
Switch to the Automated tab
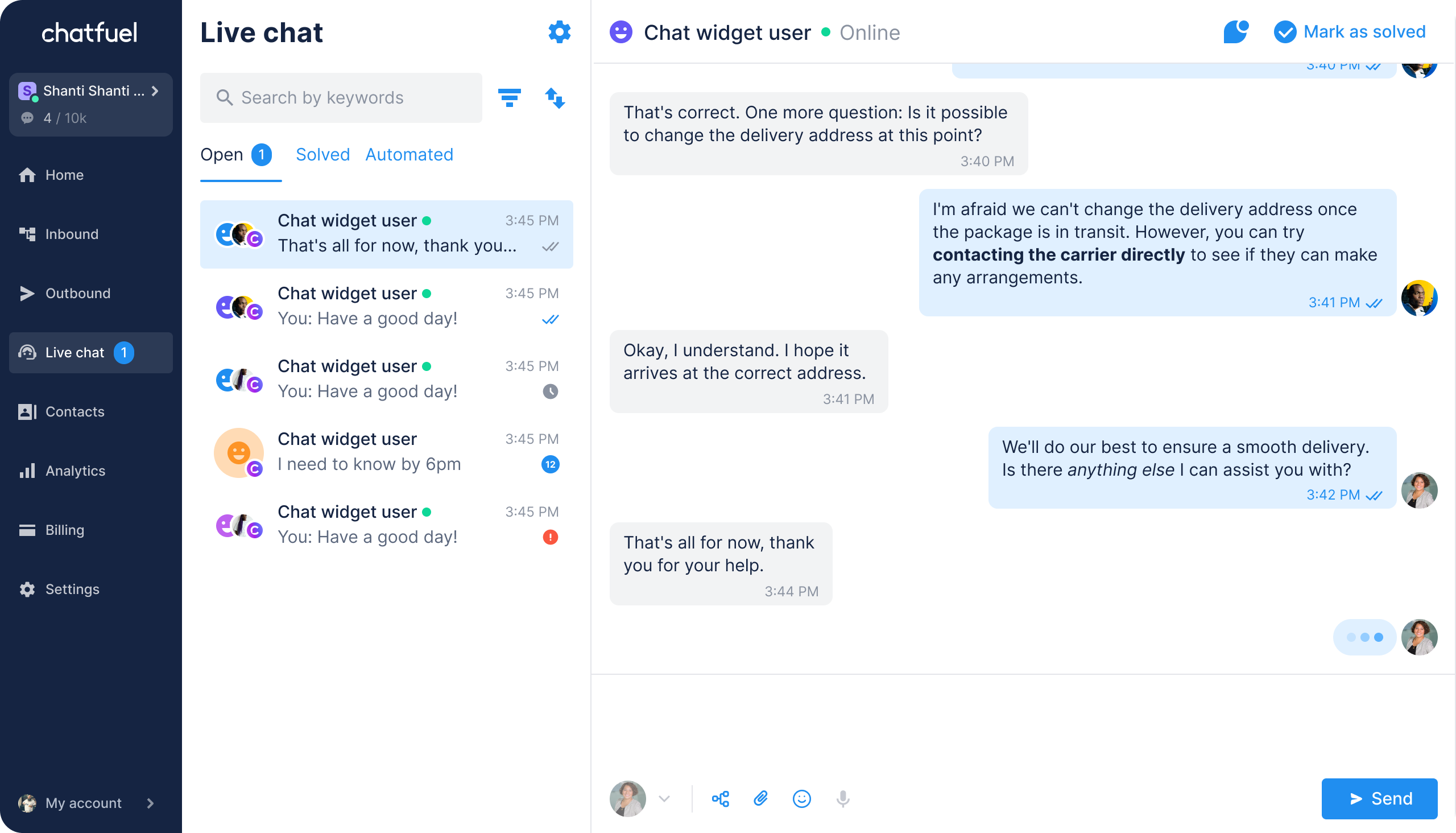(x=409, y=154)
